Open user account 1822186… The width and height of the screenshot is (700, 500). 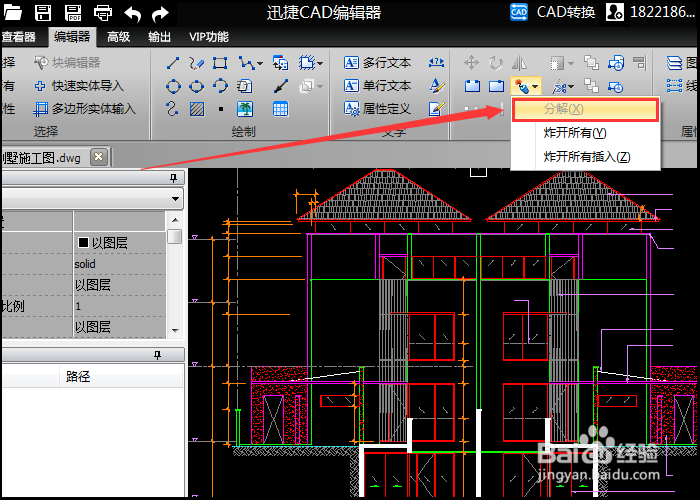pyautogui.click(x=650, y=12)
